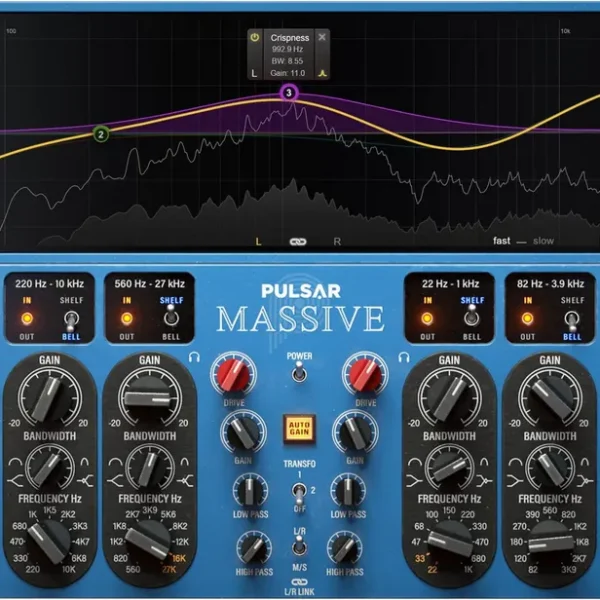Click the 1K8 frequency label on fourth band

pyautogui.click(x=582, y=542)
